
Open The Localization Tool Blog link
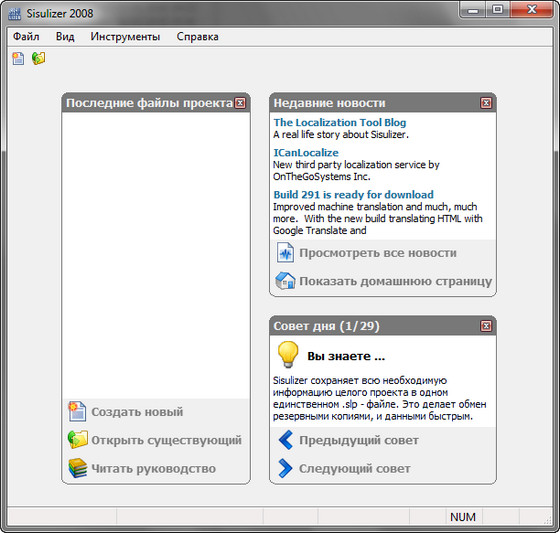point(340,122)
